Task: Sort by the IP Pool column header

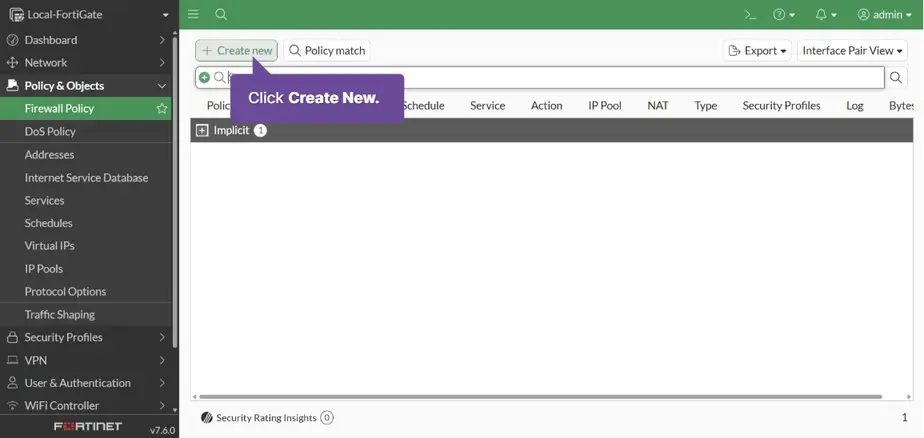Action: (605, 106)
